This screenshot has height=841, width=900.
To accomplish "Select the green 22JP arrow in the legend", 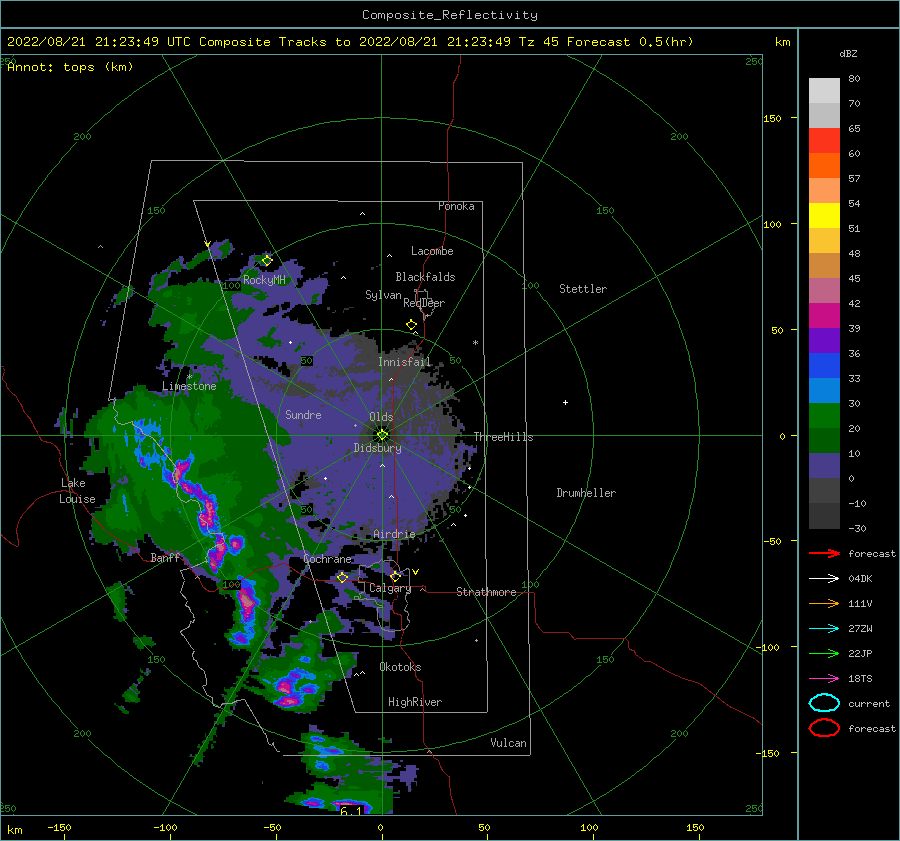I will pyautogui.click(x=824, y=653).
